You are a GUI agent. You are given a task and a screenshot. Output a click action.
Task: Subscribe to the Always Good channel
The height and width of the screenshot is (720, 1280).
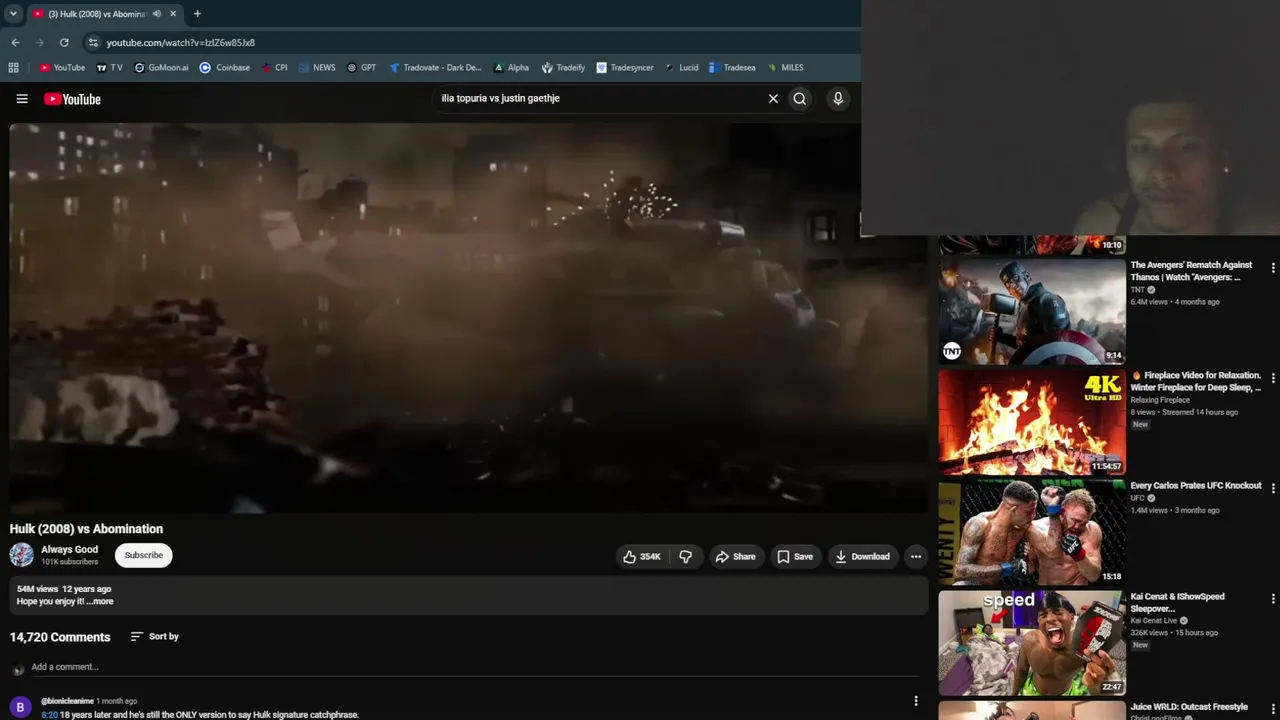coord(143,555)
